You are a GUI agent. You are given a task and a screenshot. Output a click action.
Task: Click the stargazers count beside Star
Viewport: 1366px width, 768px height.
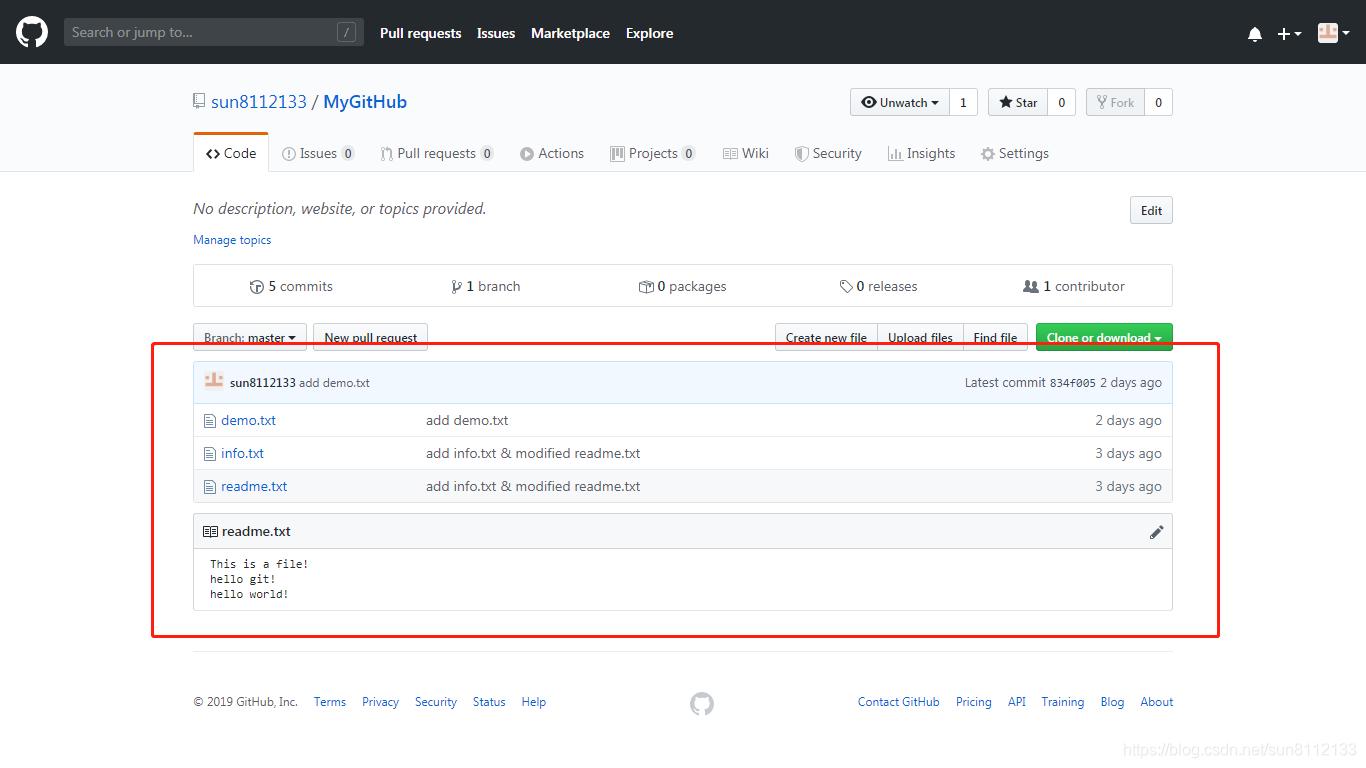tap(1061, 102)
